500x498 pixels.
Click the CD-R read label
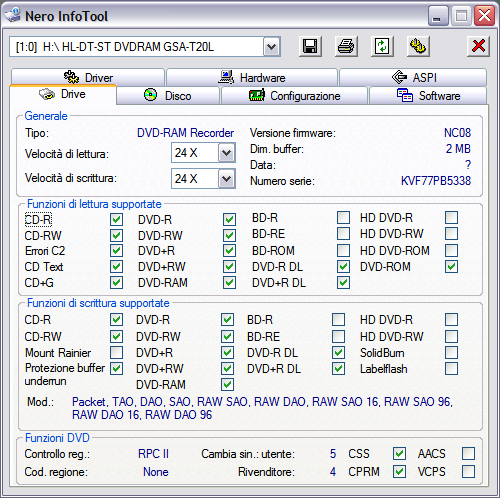point(38,220)
